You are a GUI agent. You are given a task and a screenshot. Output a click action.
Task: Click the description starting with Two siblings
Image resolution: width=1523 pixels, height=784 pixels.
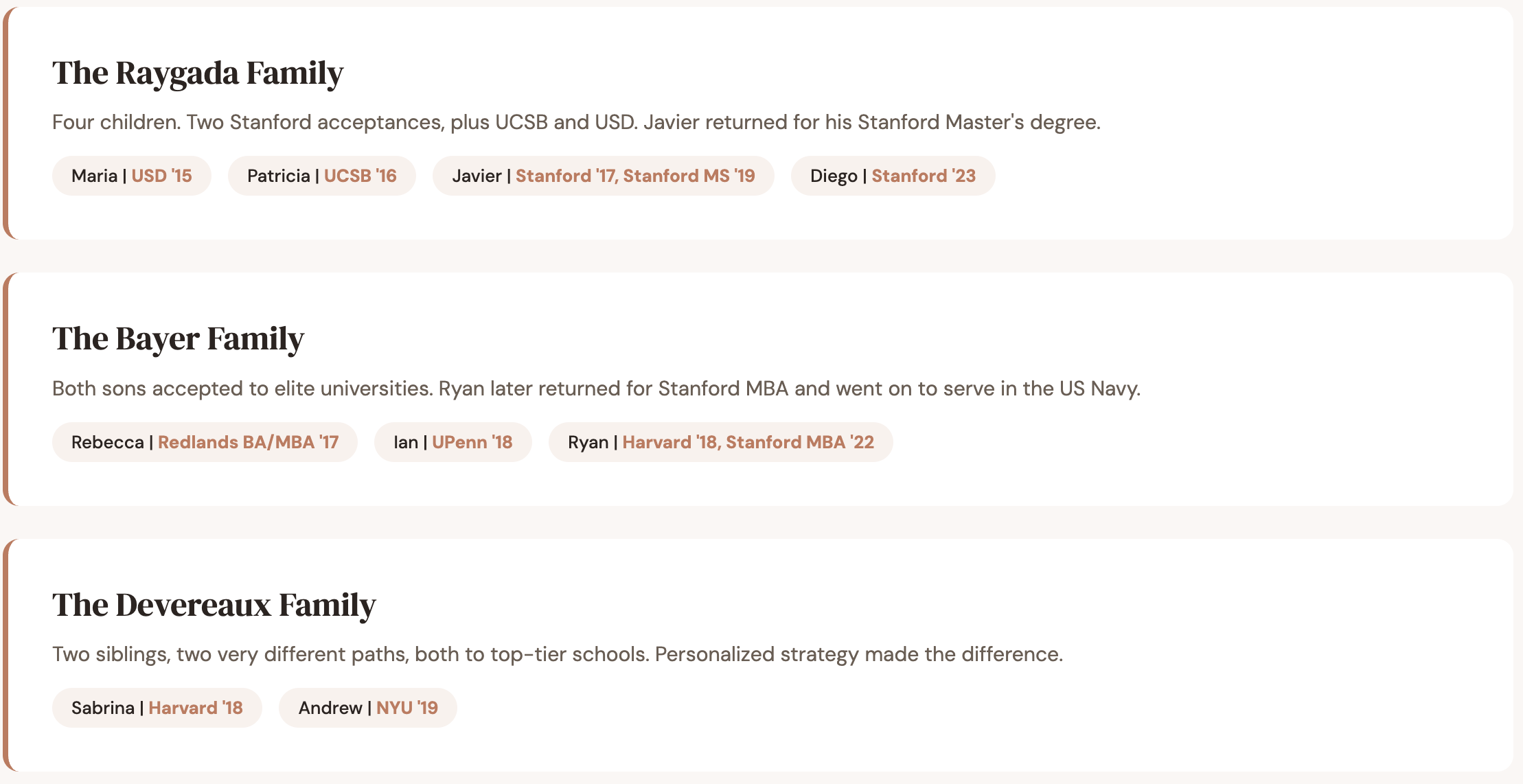click(558, 654)
